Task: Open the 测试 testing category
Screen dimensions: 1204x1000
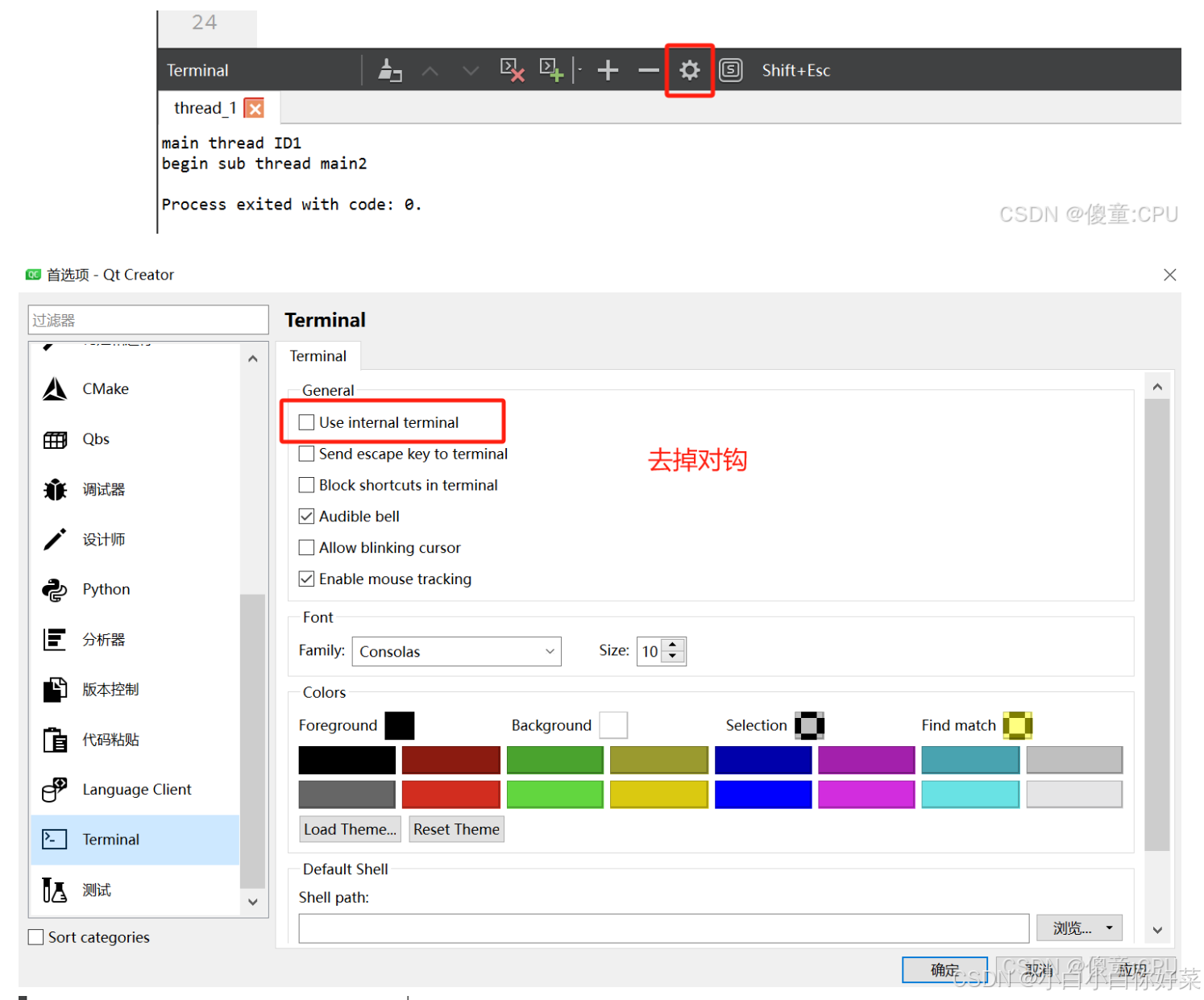Action: 135,890
